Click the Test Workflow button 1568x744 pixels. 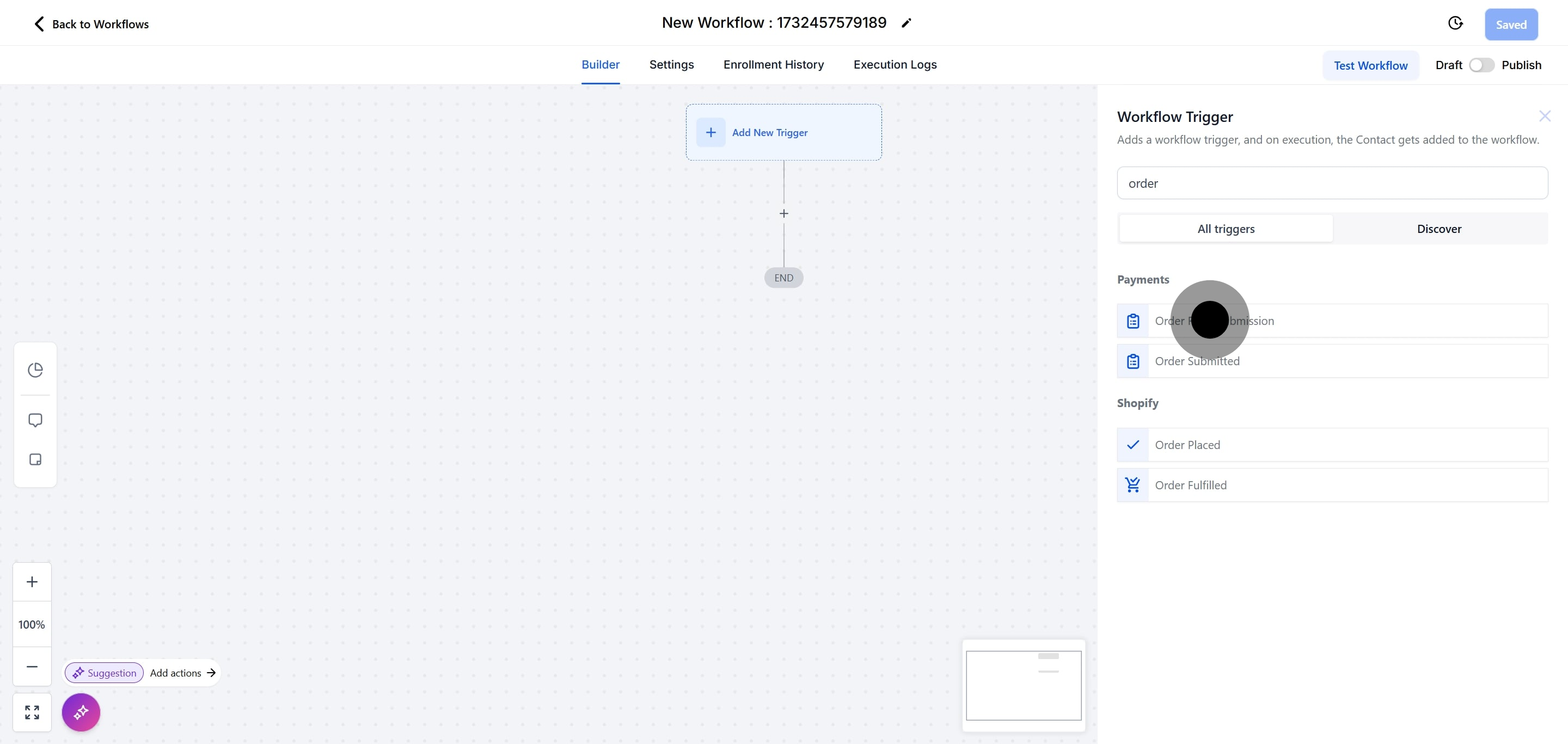tap(1371, 65)
